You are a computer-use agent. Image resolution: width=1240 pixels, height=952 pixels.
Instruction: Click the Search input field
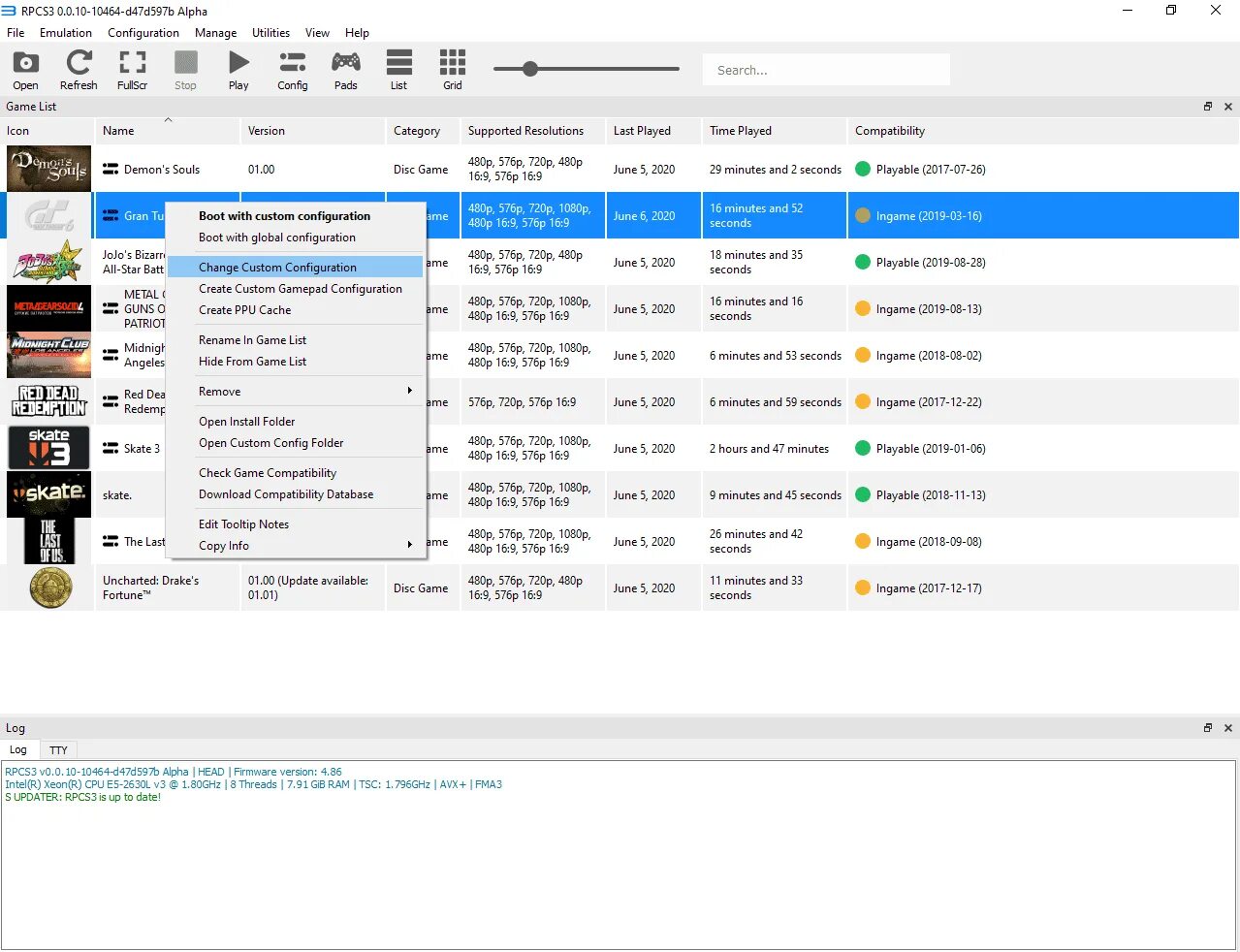826,70
